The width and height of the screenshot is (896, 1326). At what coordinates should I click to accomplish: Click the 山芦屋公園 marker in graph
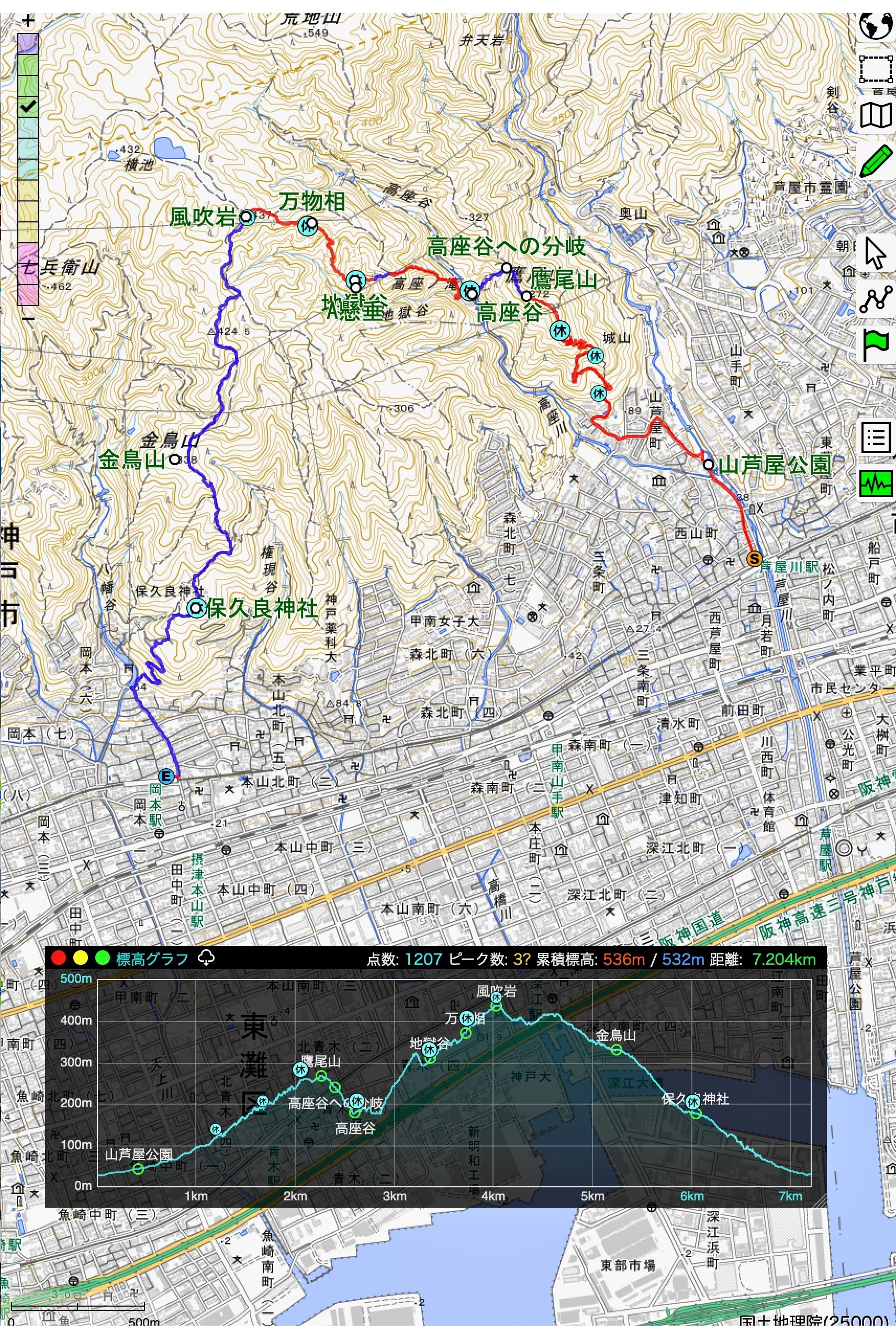138,1169
